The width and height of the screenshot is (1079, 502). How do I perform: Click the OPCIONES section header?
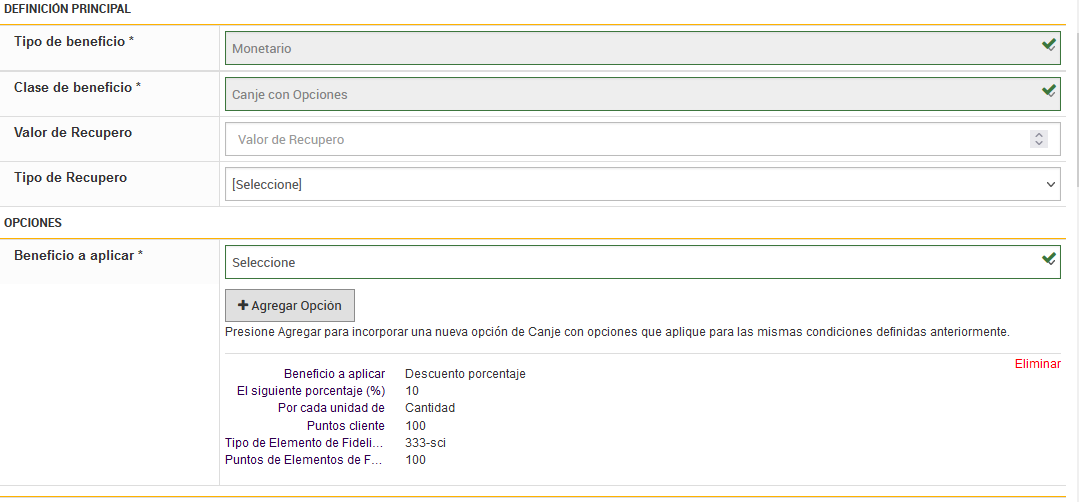(33, 223)
